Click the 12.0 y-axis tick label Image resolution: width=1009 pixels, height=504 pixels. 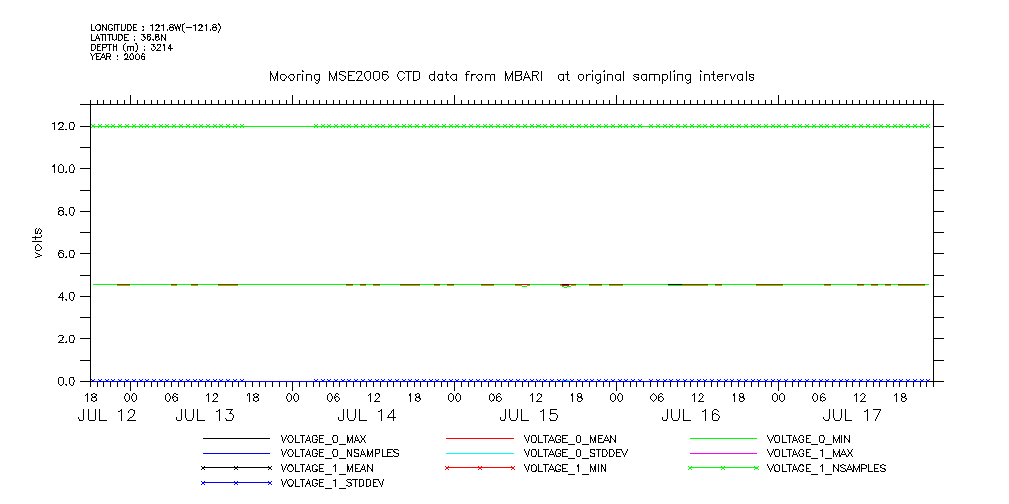[x=63, y=126]
